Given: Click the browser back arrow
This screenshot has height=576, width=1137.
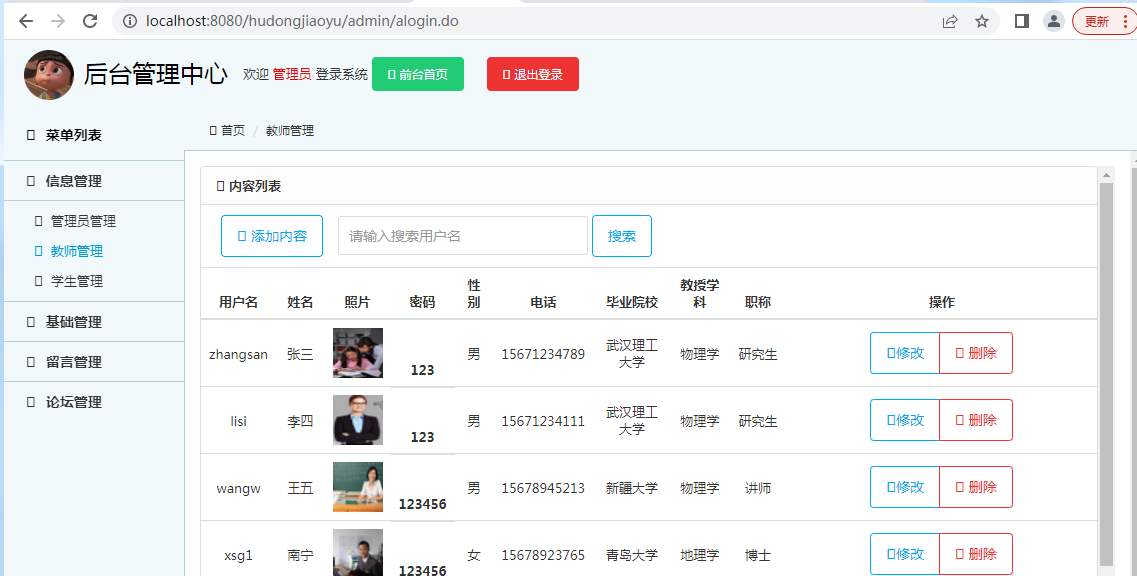Looking at the screenshot, I should [26, 21].
